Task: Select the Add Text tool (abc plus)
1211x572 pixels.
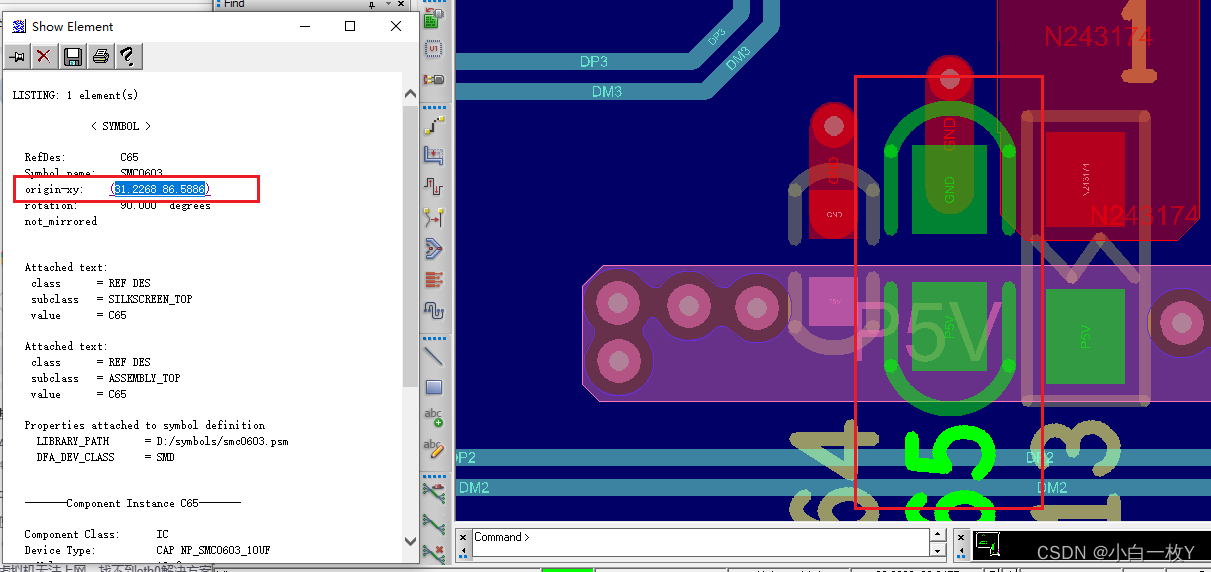Action: tap(434, 418)
